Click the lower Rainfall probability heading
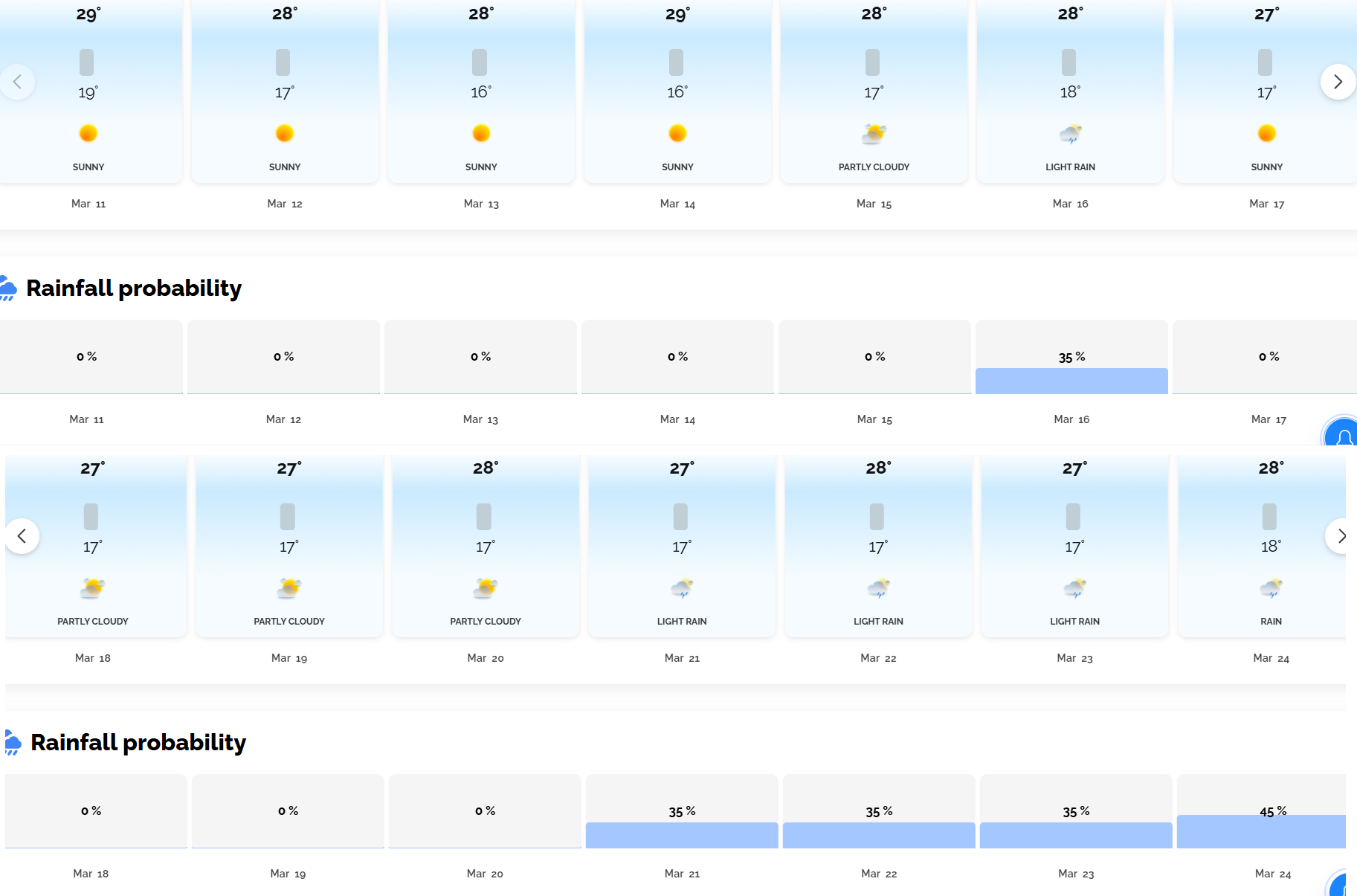Viewport: 1357px width, 896px height. (x=138, y=743)
